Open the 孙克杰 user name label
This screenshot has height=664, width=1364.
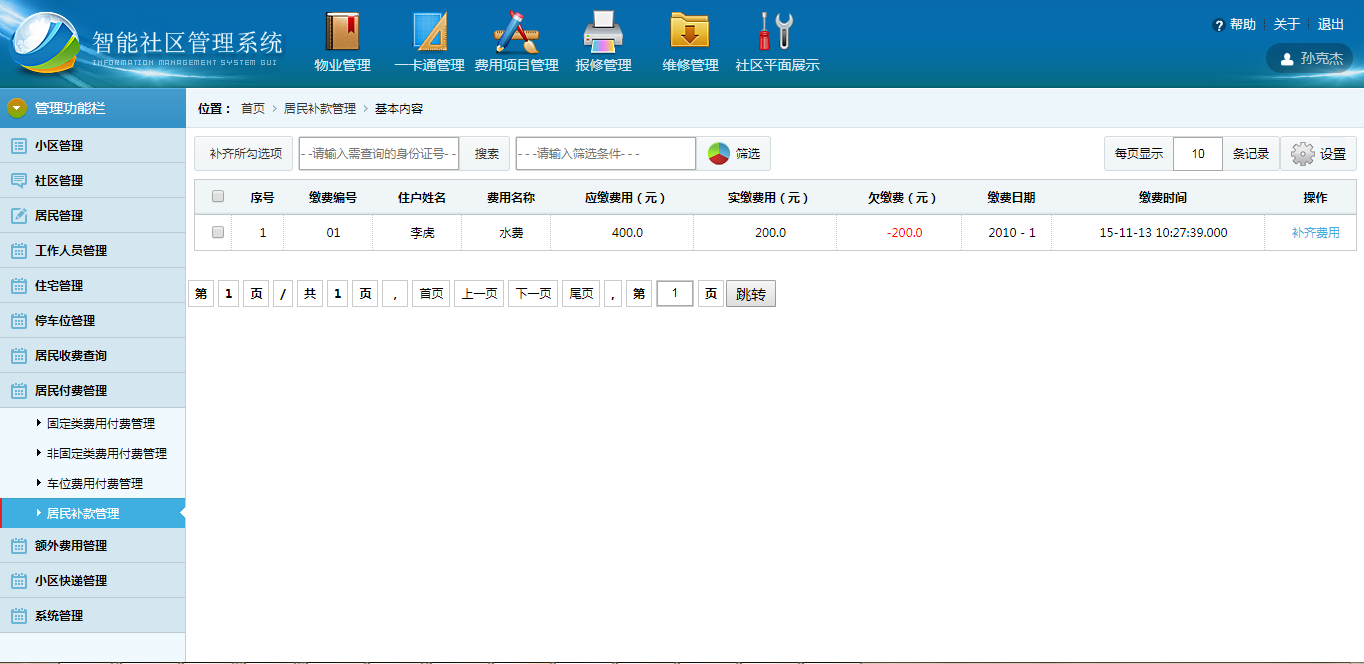(1322, 59)
